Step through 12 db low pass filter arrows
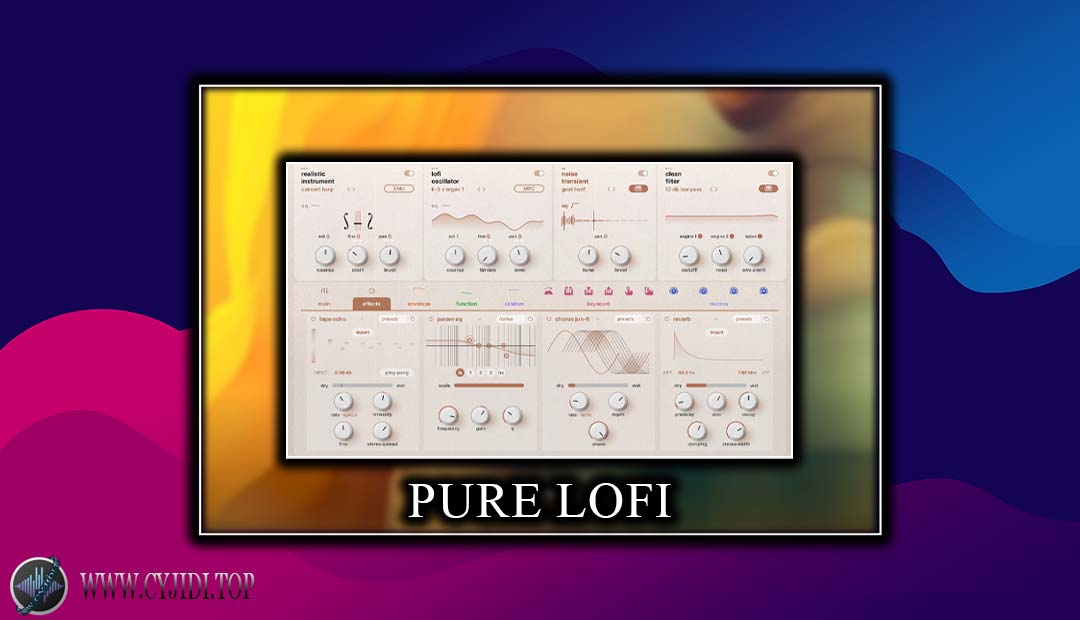 (714, 189)
